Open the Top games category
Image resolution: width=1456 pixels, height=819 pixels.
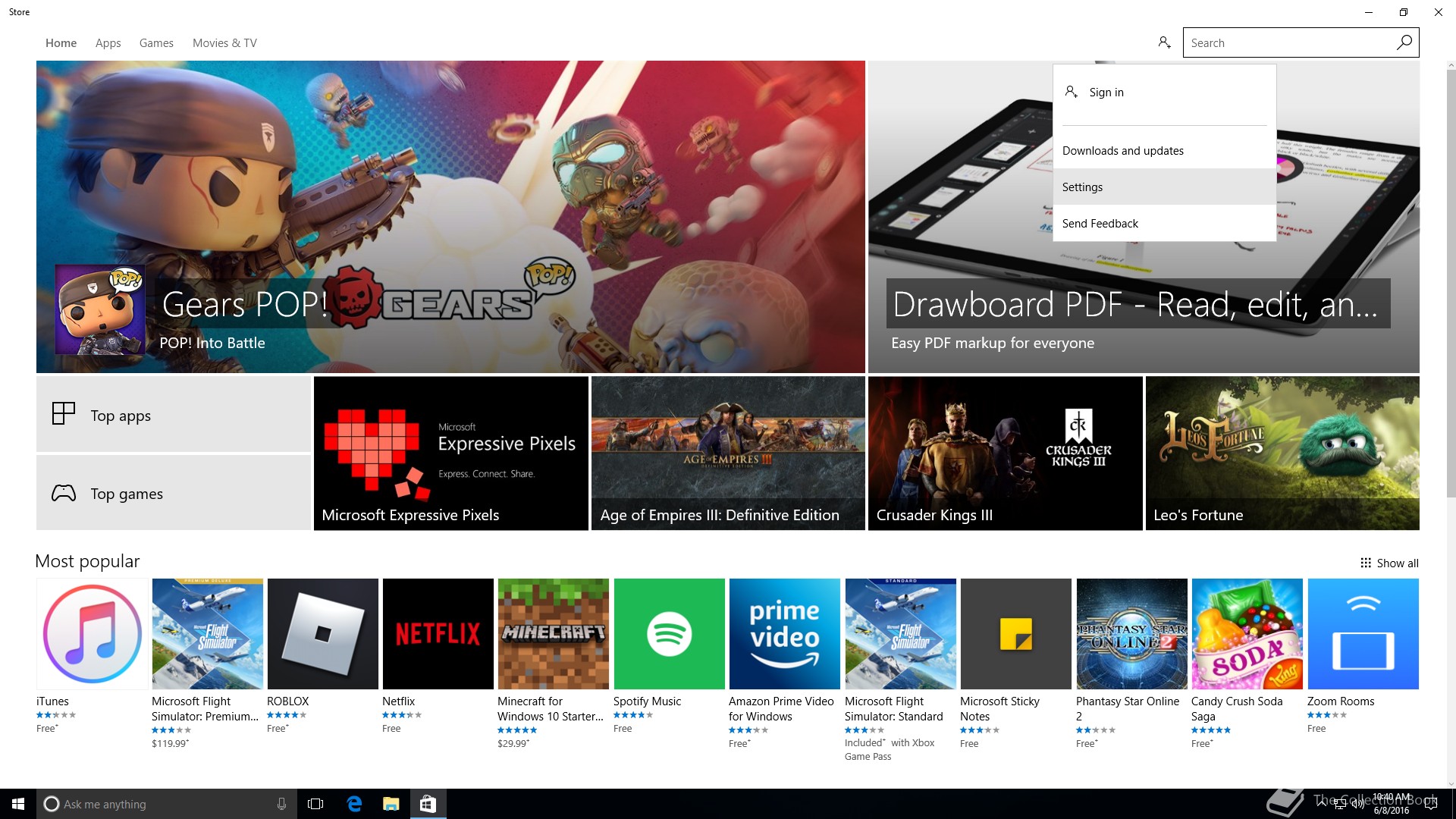(x=174, y=493)
